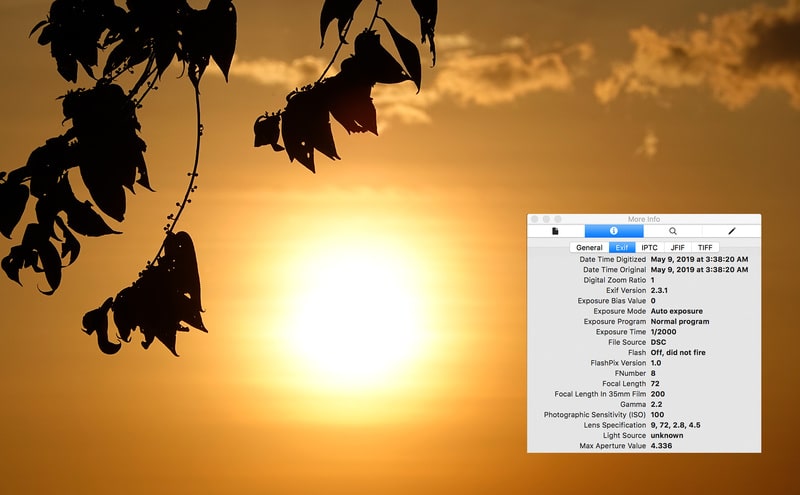Switch to the Exif tab
Screen dimensions: 800x495
pyautogui.click(x=622, y=248)
